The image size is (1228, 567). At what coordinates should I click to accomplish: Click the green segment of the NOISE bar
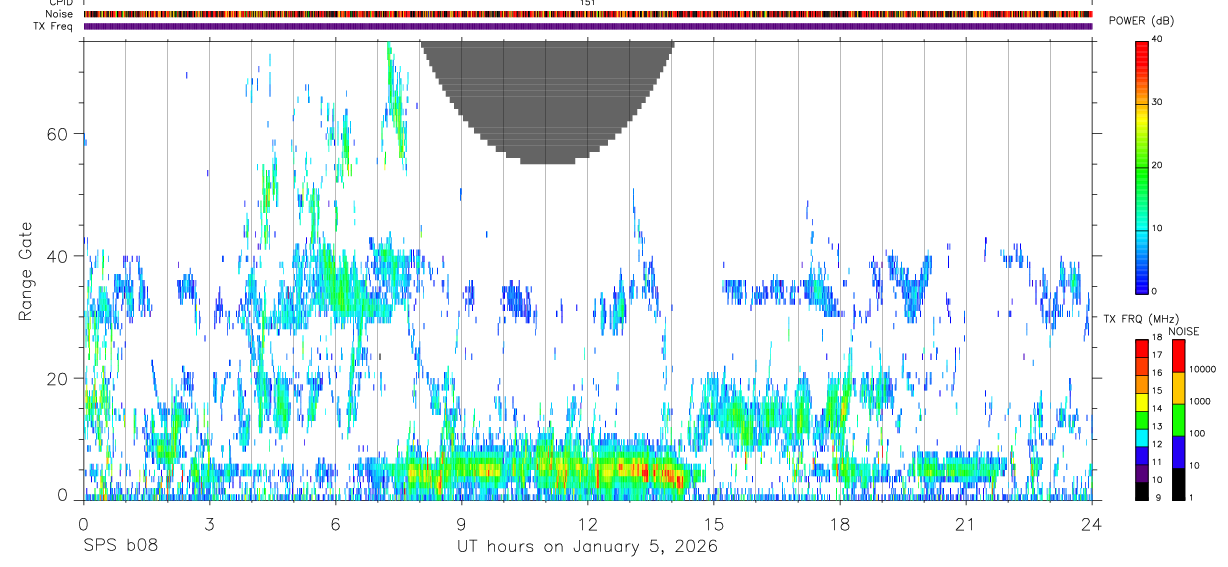click(1177, 420)
